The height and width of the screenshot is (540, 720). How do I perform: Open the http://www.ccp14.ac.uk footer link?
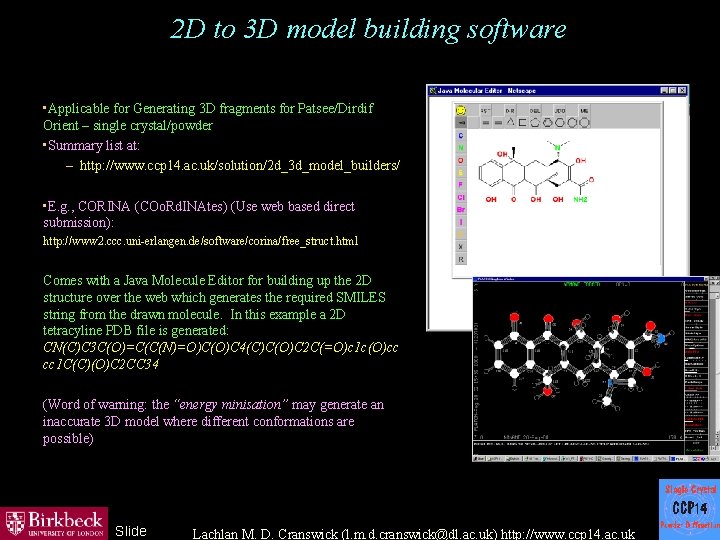[568, 534]
